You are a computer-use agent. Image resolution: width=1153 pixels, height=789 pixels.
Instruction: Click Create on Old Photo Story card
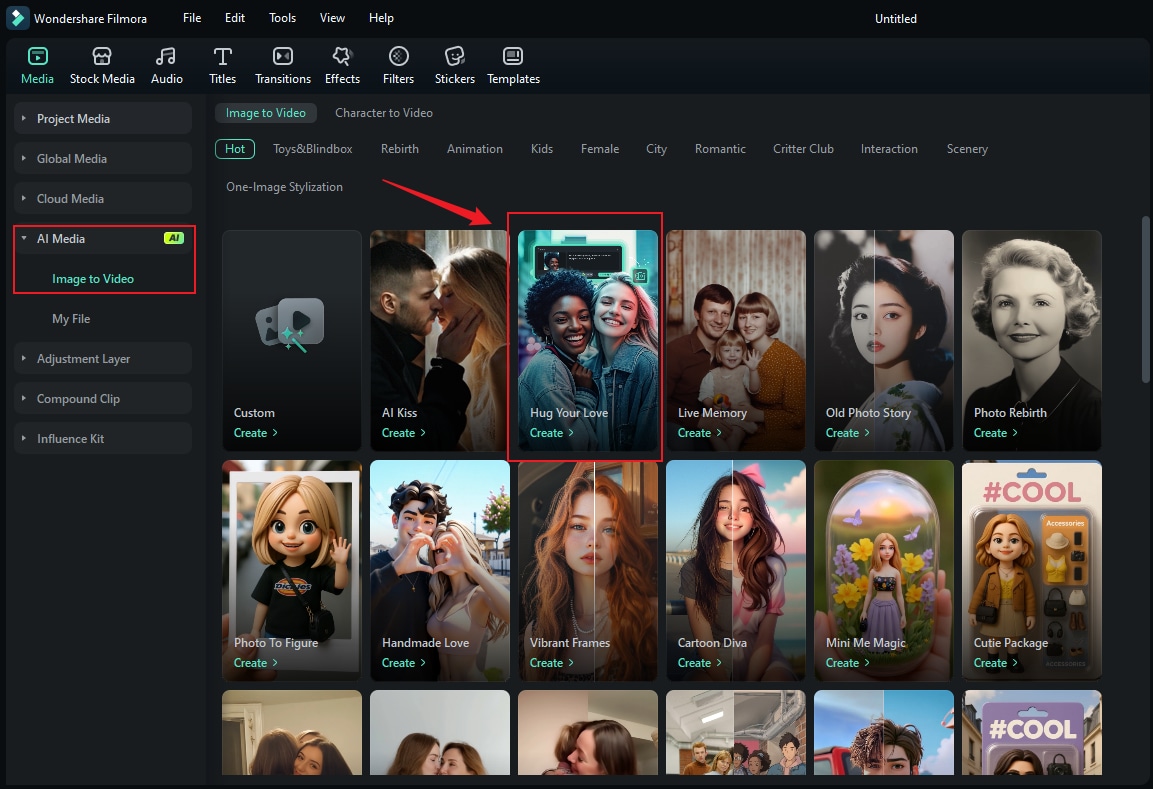coord(847,433)
